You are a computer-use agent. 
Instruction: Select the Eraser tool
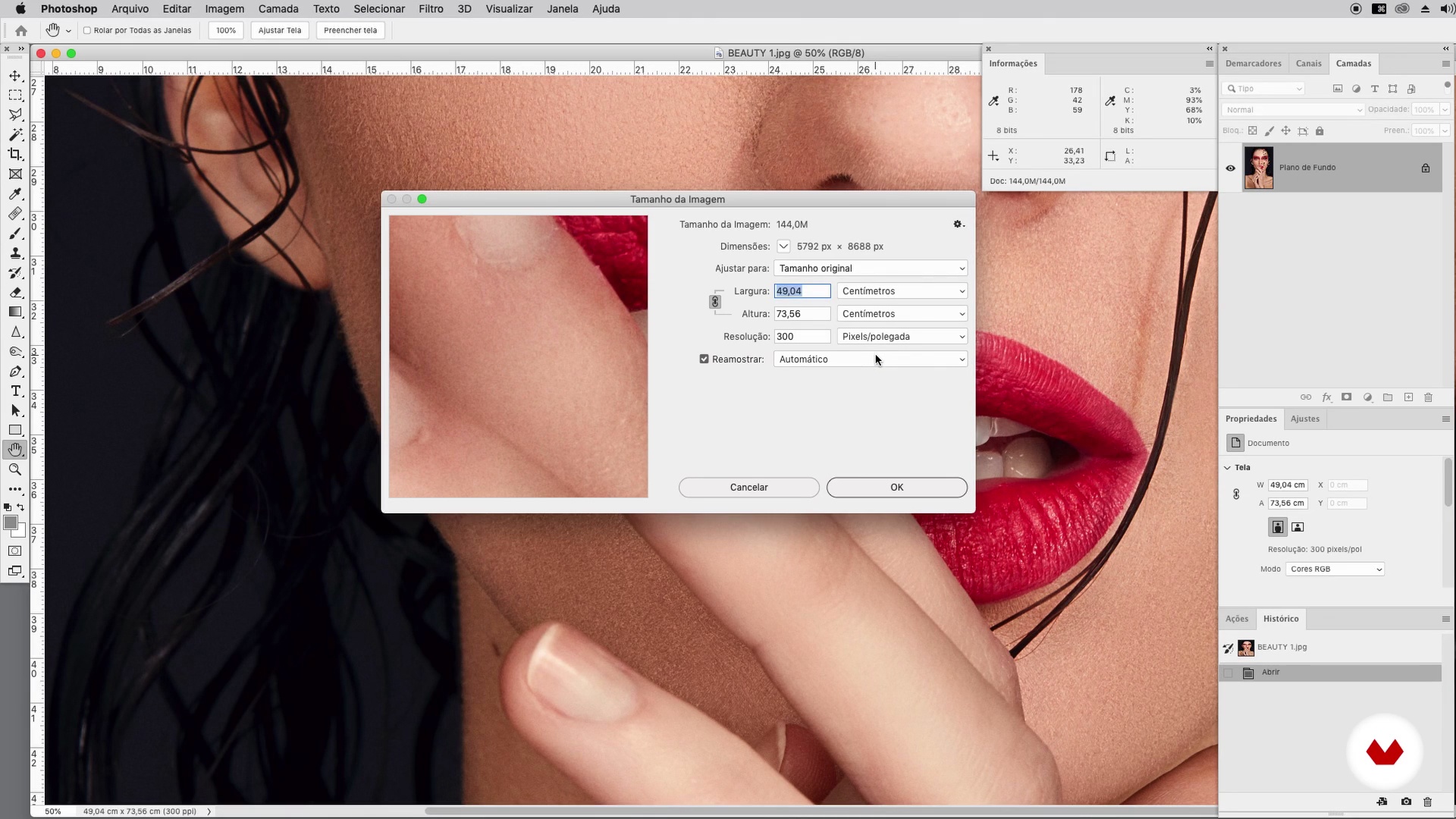(x=15, y=293)
